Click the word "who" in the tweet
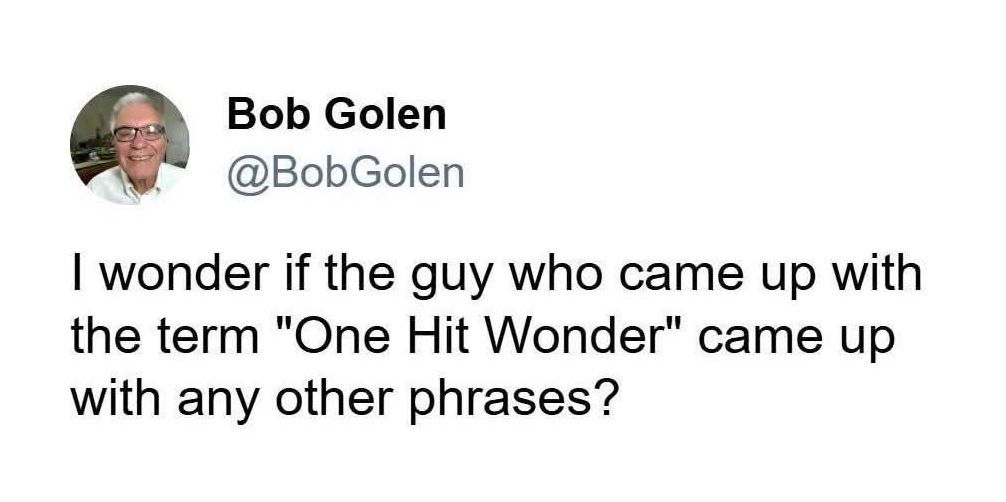Viewport: 1006px width, 502px height. pyautogui.click(x=530, y=274)
